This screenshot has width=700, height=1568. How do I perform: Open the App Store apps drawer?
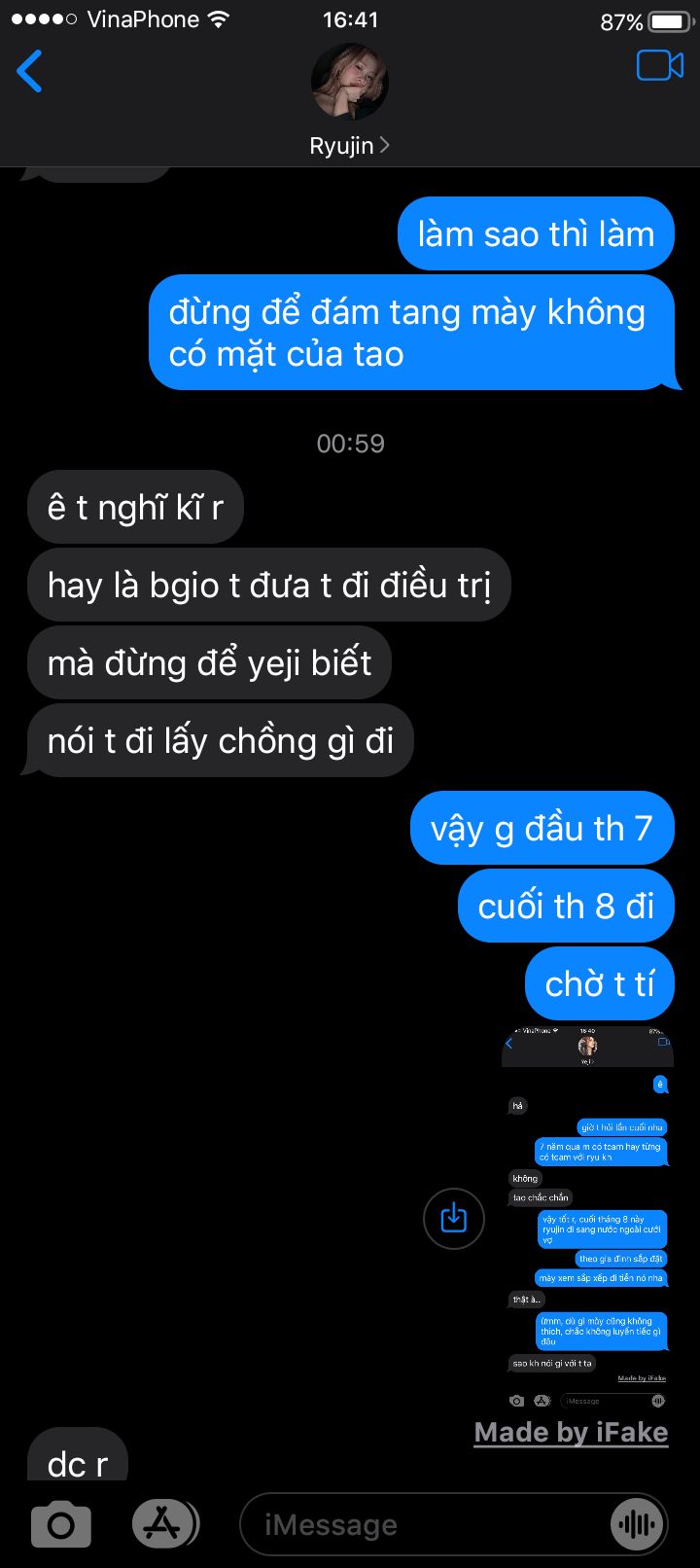click(x=163, y=1524)
